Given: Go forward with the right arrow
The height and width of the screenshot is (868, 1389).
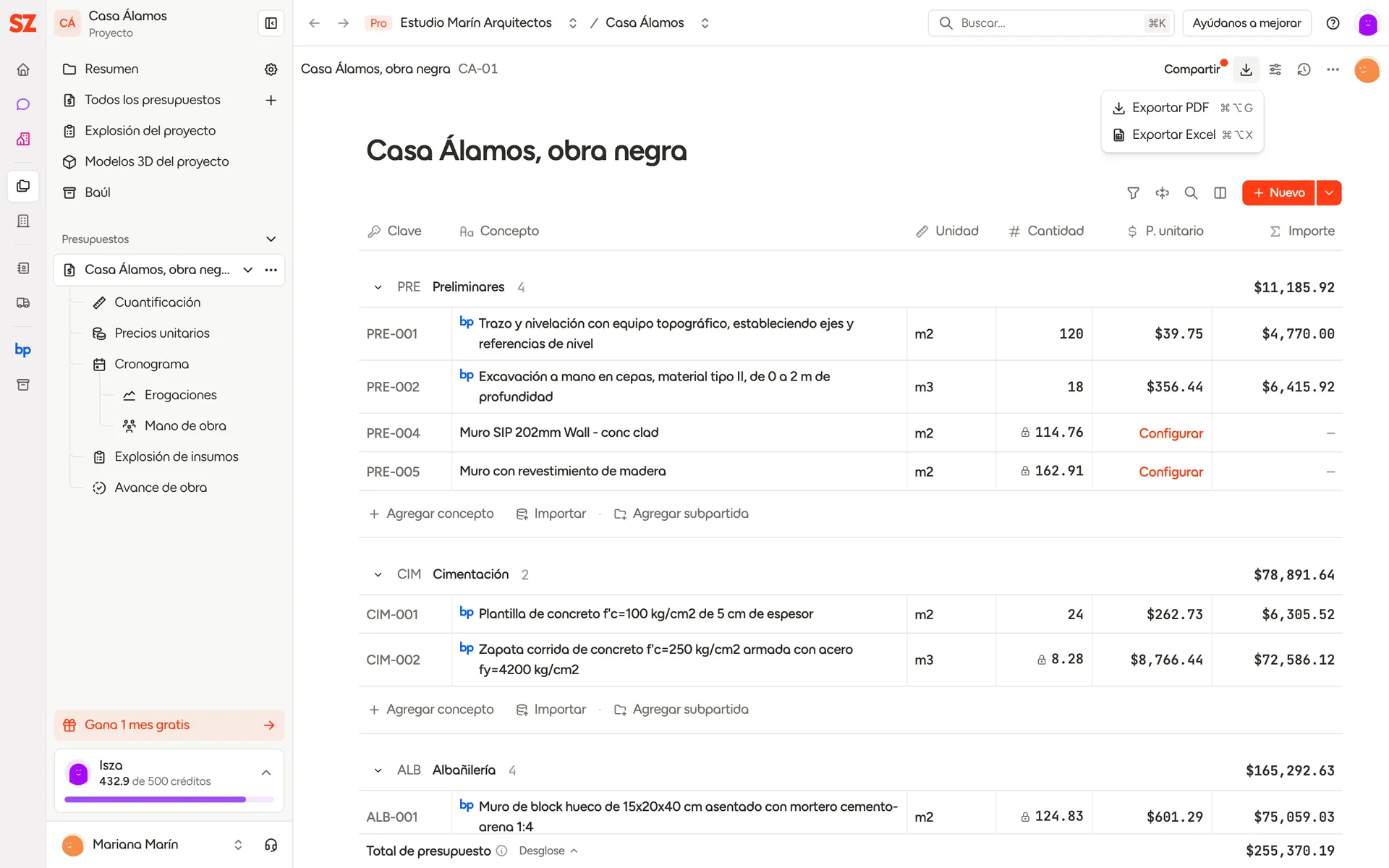Looking at the screenshot, I should (x=344, y=23).
